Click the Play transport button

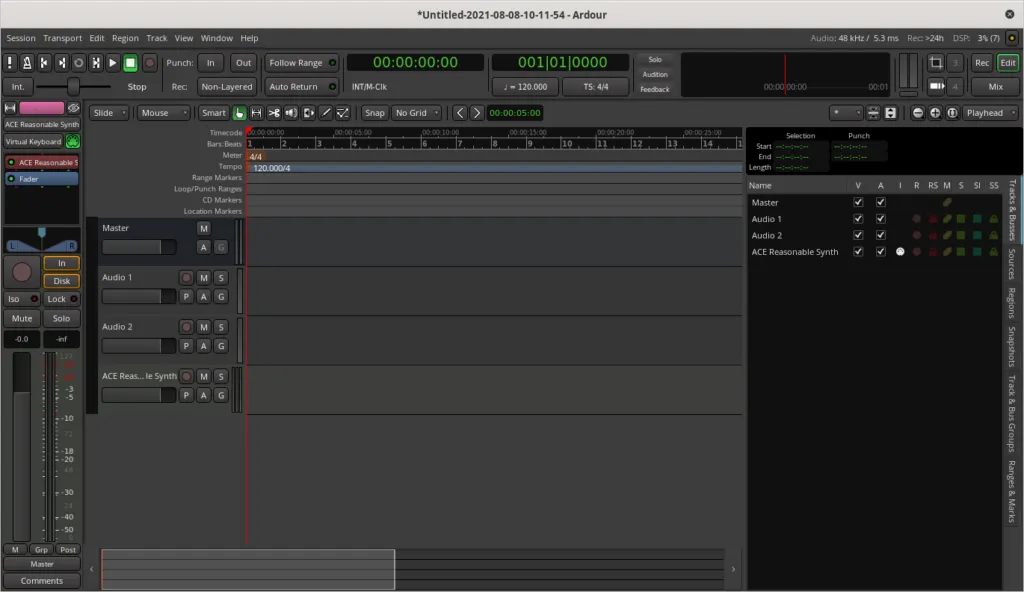tap(112, 63)
